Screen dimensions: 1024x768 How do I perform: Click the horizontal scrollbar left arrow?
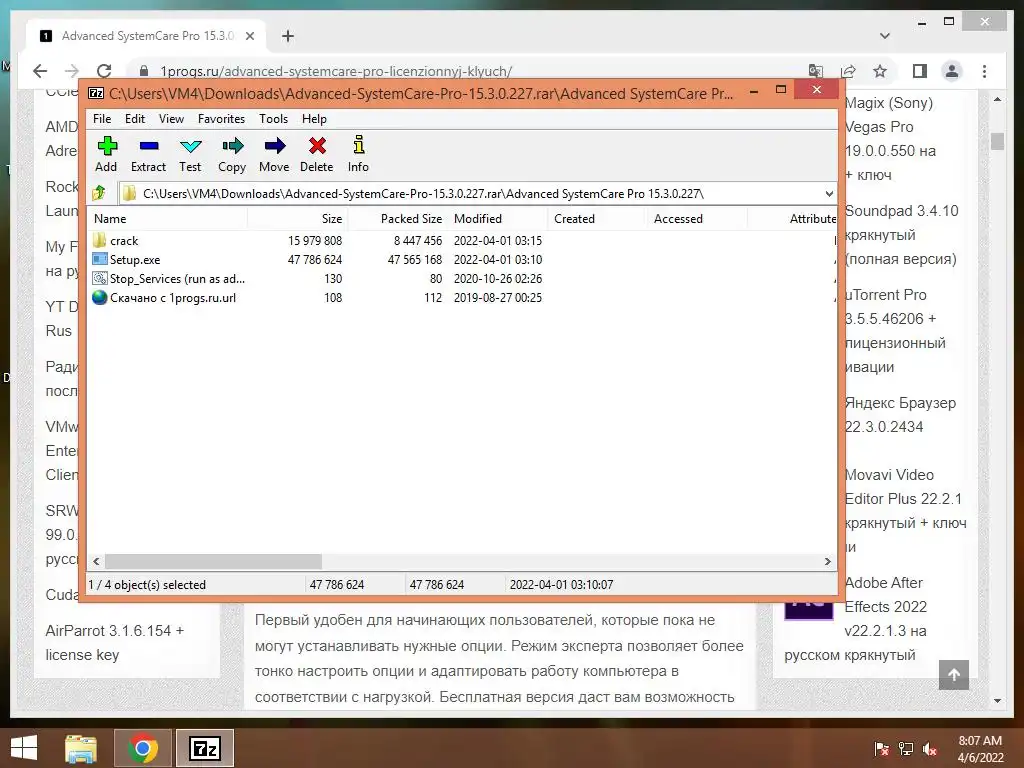click(97, 562)
